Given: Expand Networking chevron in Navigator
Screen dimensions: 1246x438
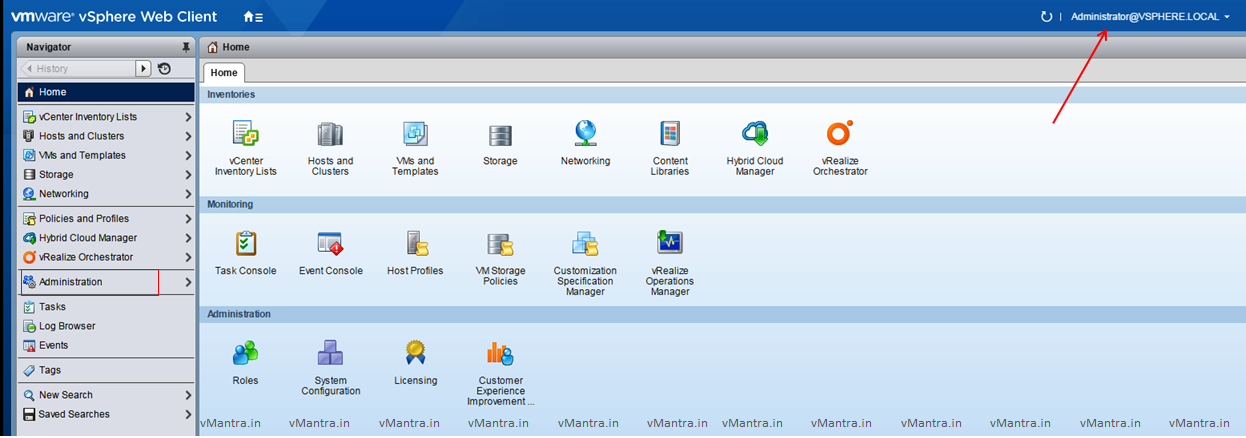Looking at the screenshot, I should (188, 194).
